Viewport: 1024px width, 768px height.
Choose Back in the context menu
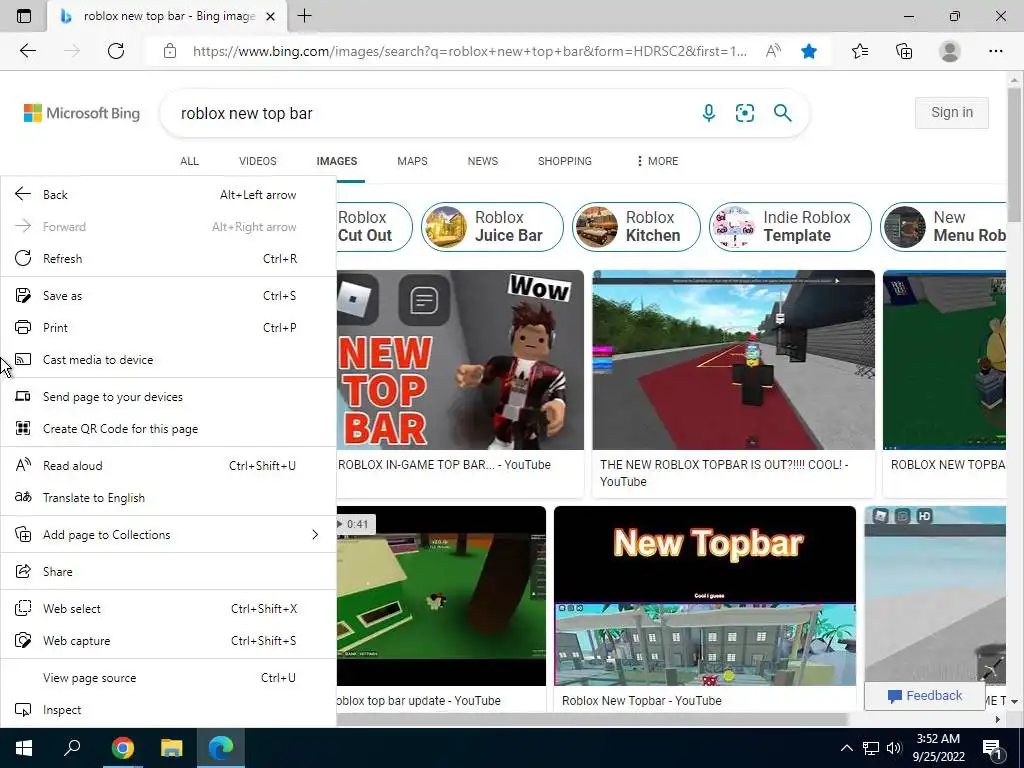pos(168,195)
